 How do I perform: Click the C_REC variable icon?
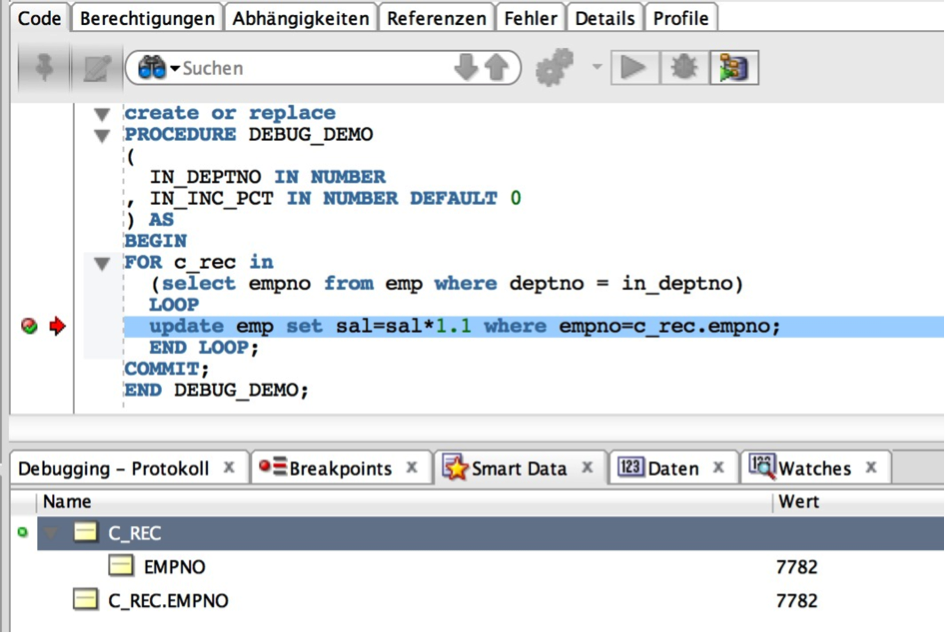(x=85, y=532)
